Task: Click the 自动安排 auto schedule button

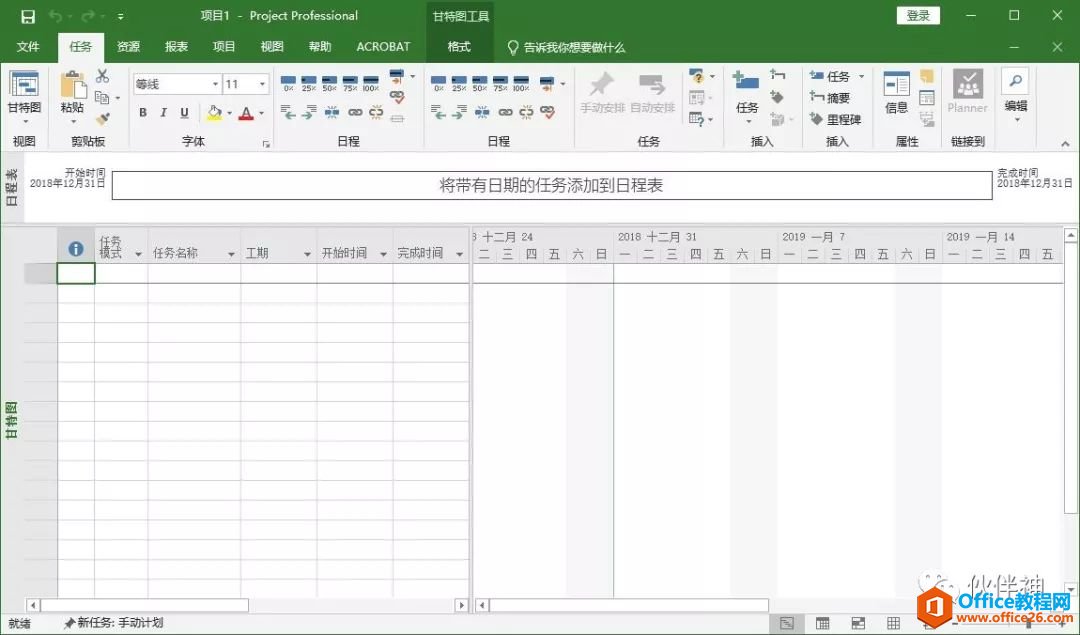Action: click(x=652, y=93)
